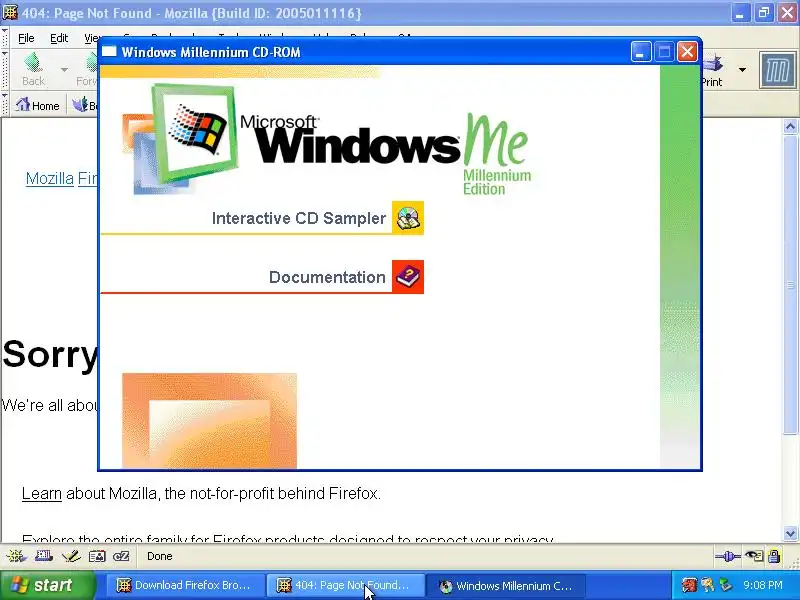The height and width of the screenshot is (600, 800).
Task: Click the Mozilla vertical scrollbar down arrow
Action: click(790, 534)
